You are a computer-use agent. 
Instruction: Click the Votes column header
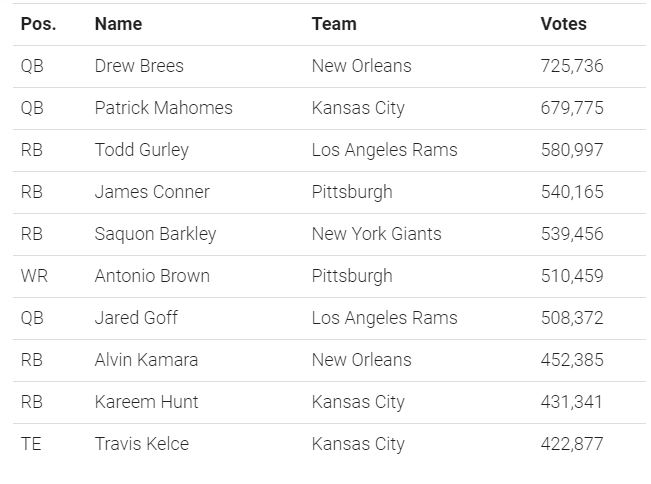coord(563,24)
